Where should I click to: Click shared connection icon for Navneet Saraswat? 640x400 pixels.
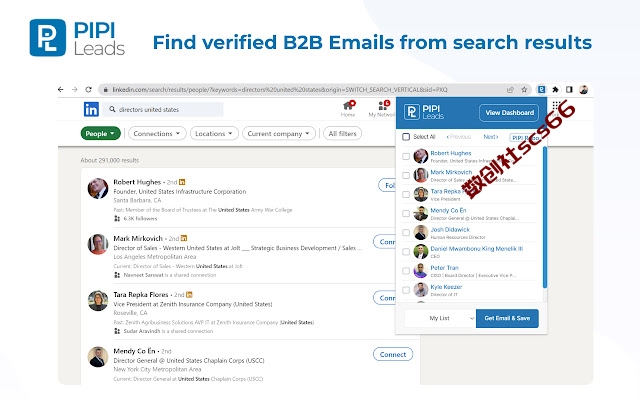tap(117, 275)
